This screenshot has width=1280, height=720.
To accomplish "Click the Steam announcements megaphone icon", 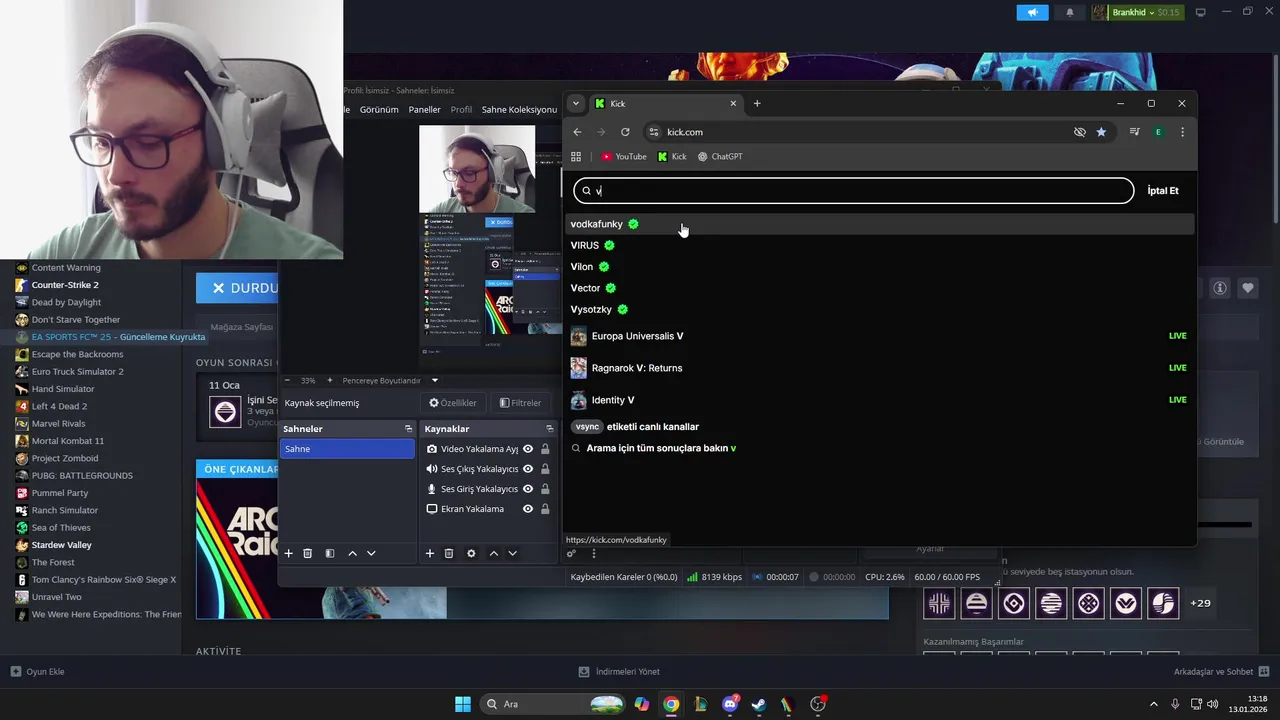I will pos(1032,12).
